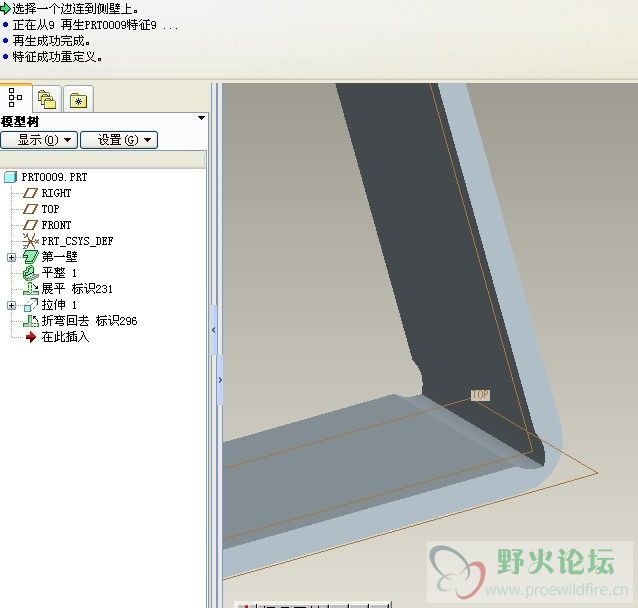Click the 模型树 panel dropdown arrow
The image size is (638, 608).
click(201, 118)
